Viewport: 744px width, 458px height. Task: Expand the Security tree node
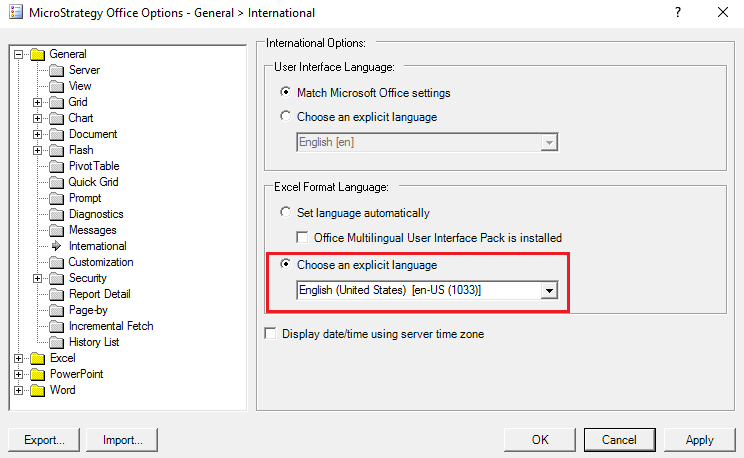[37, 279]
